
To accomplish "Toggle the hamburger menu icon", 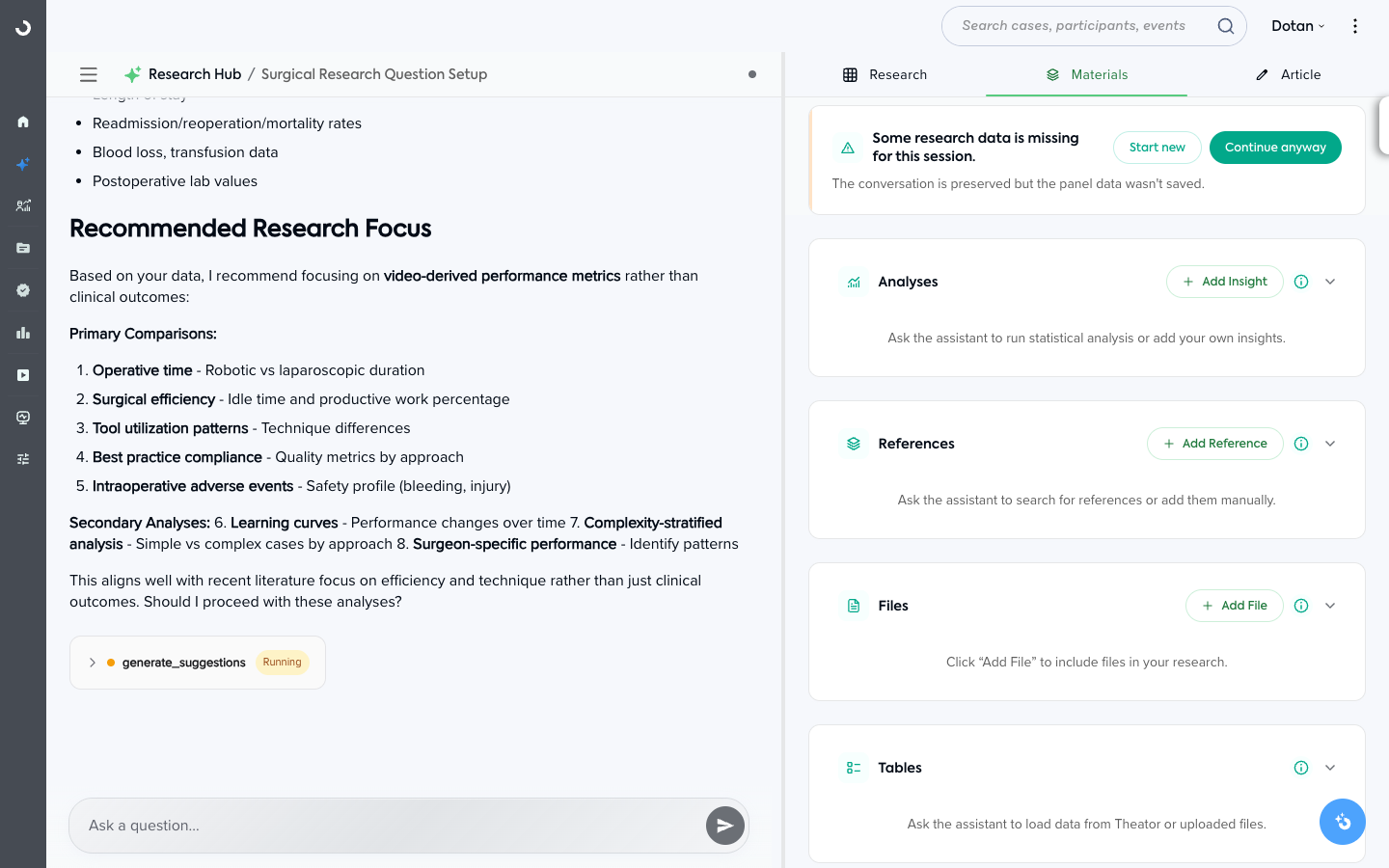I will [89, 74].
